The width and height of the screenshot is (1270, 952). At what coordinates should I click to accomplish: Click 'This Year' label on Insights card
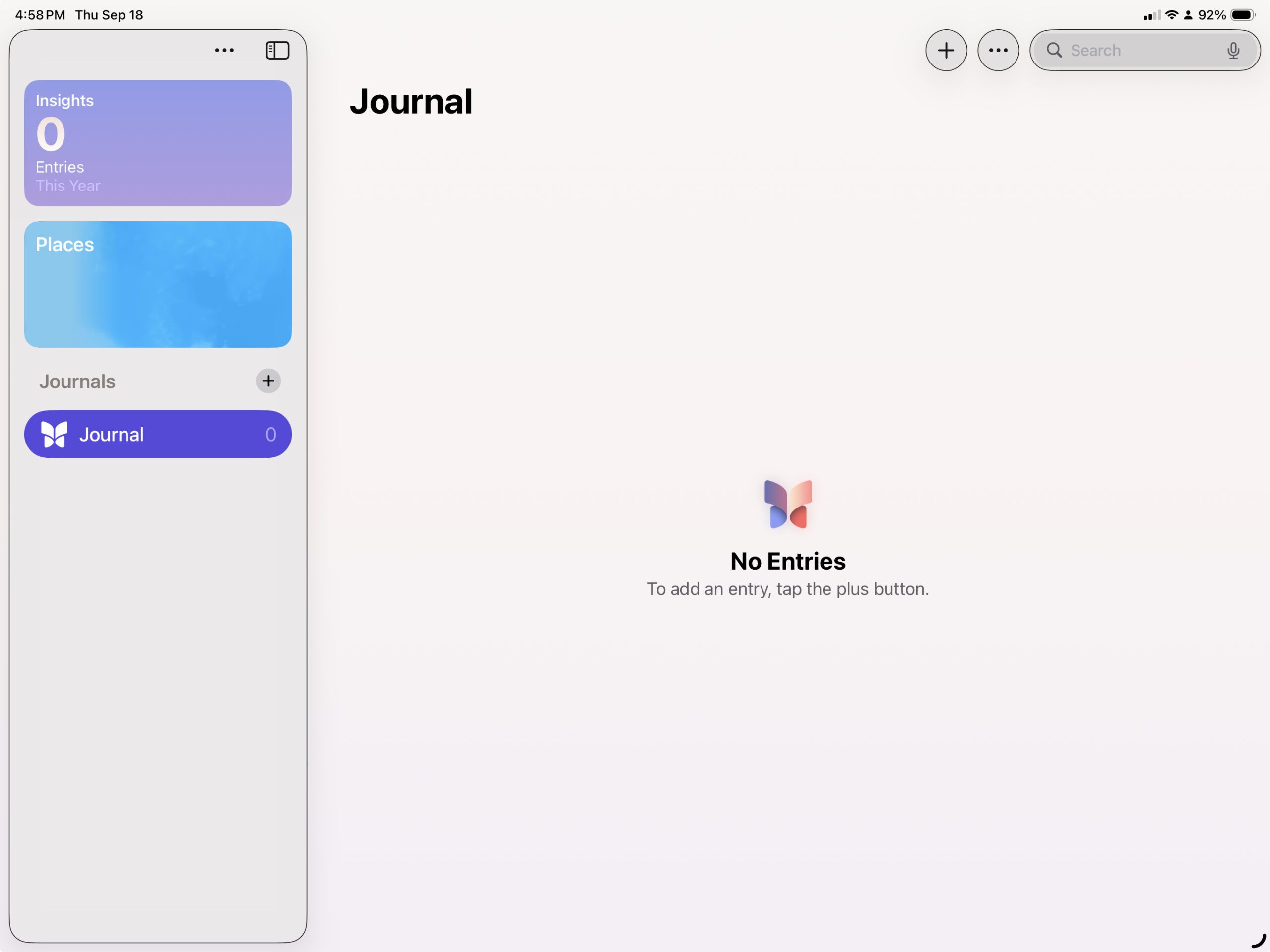68,186
